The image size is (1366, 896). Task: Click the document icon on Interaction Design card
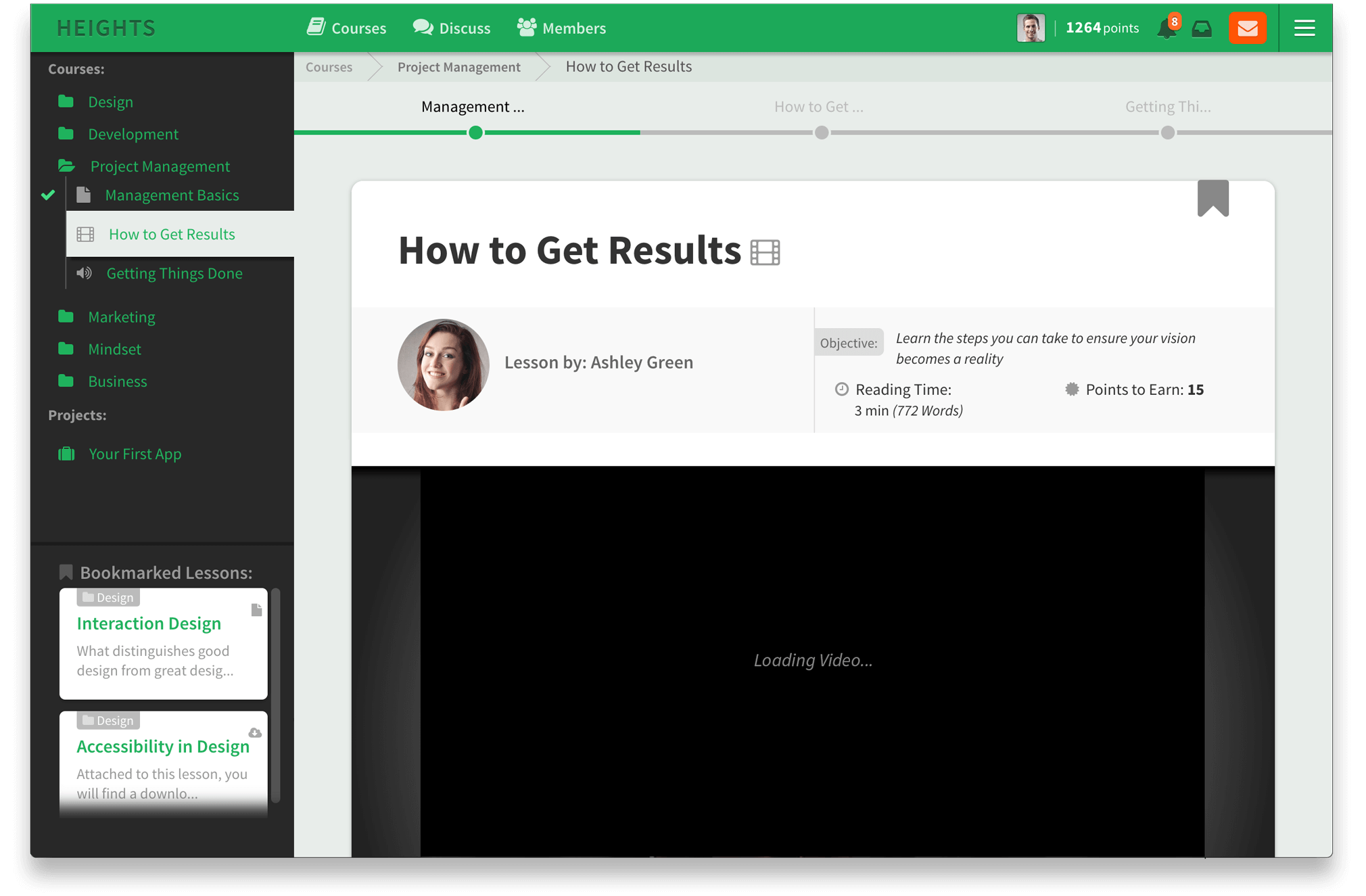256,610
